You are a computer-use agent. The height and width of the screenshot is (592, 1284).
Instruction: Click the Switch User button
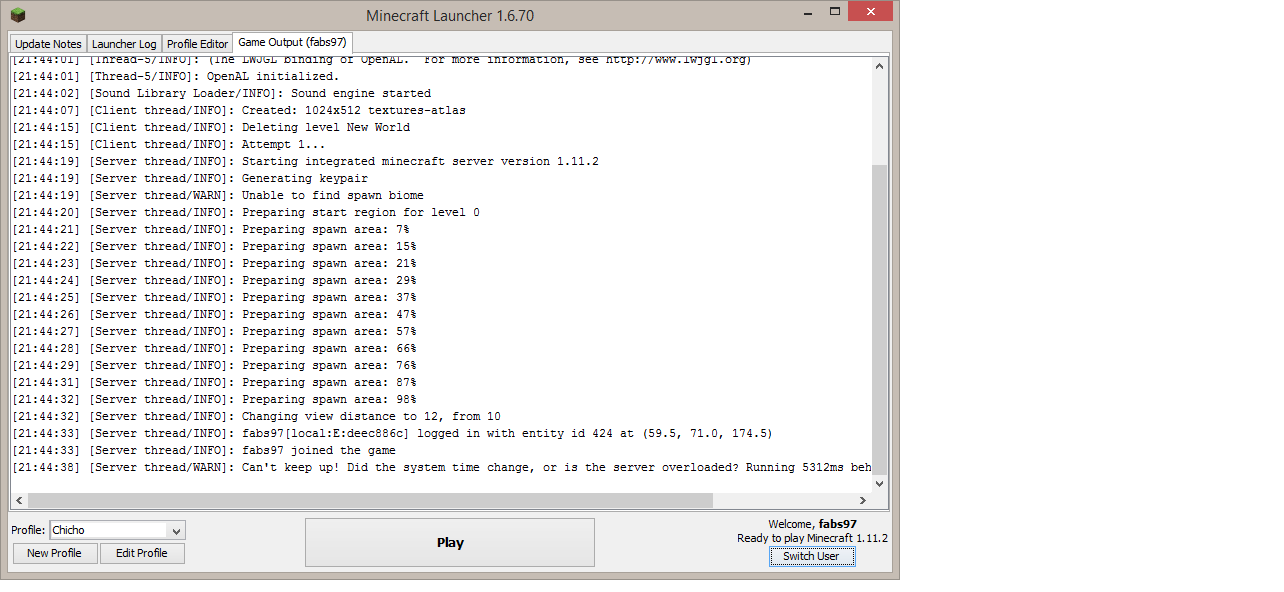811,556
